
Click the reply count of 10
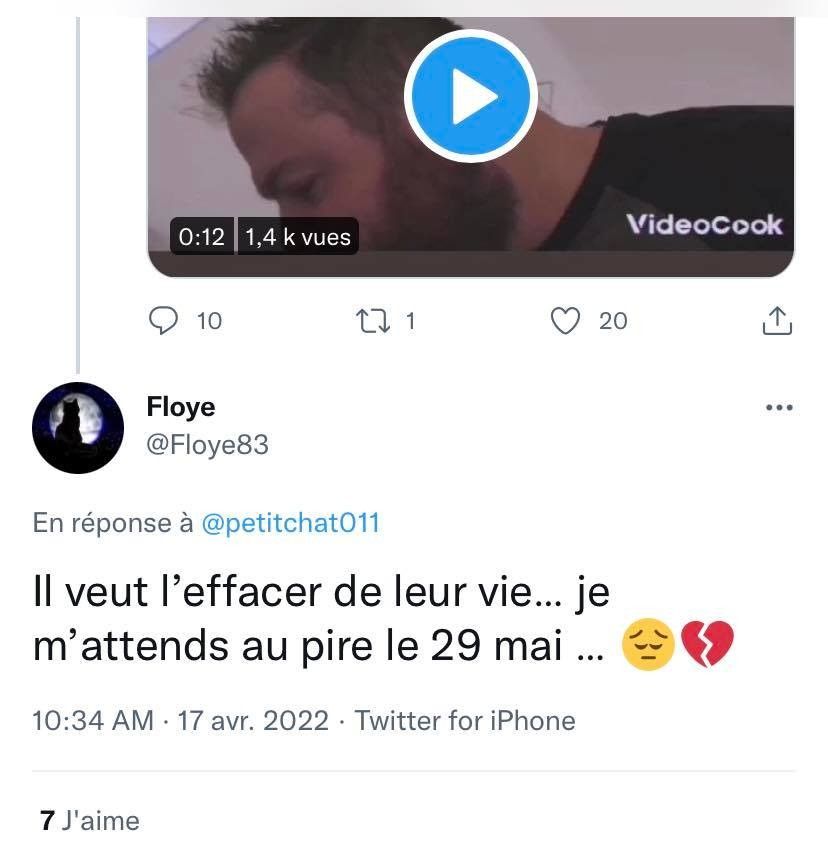tap(209, 321)
